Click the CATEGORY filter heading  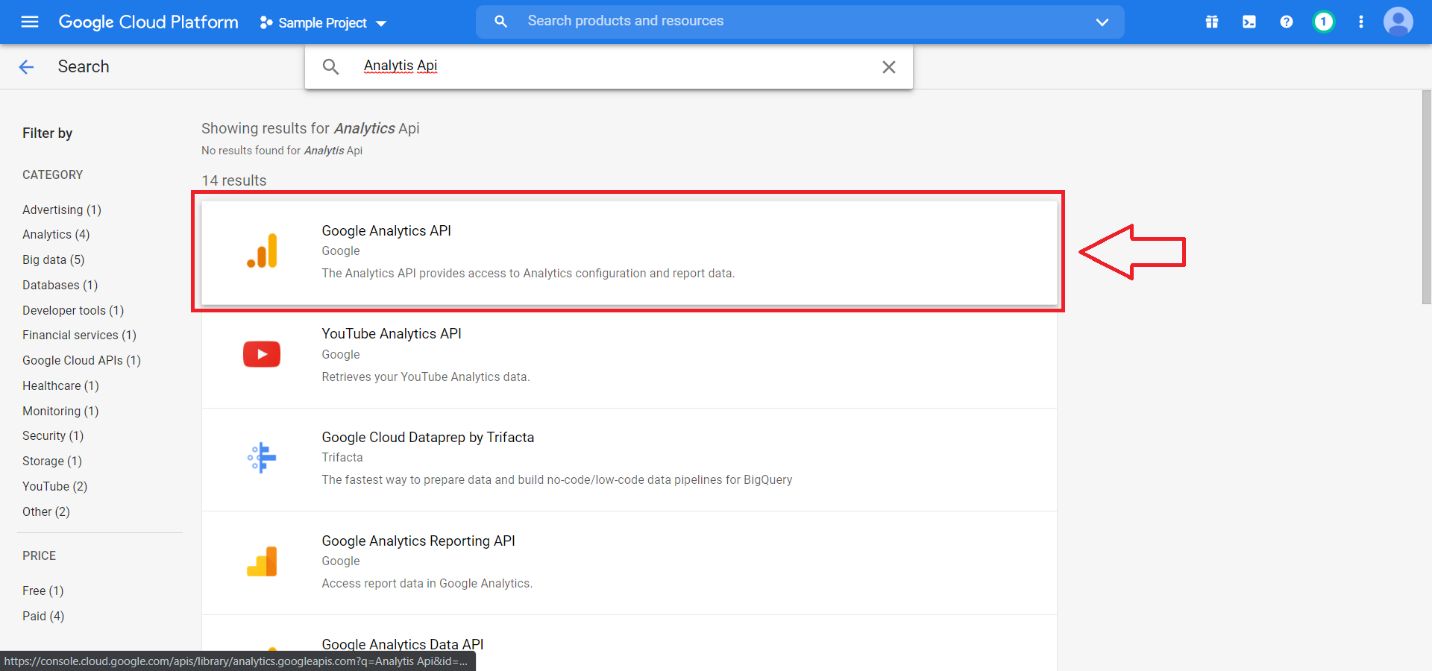pos(53,175)
